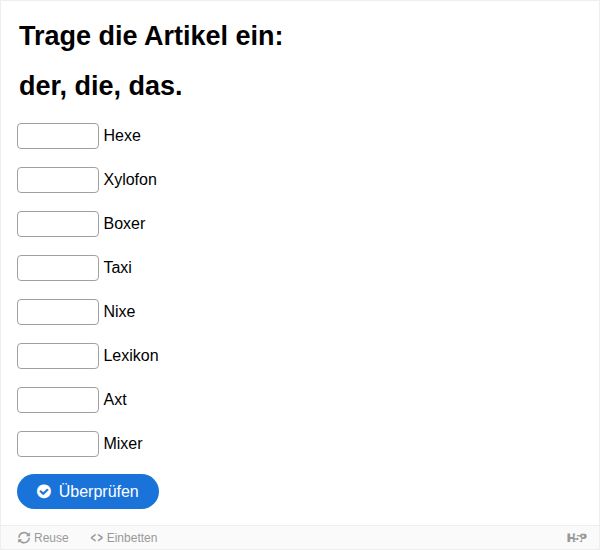Click the word Xylofon label
This screenshot has width=600, height=550.
[130, 180]
